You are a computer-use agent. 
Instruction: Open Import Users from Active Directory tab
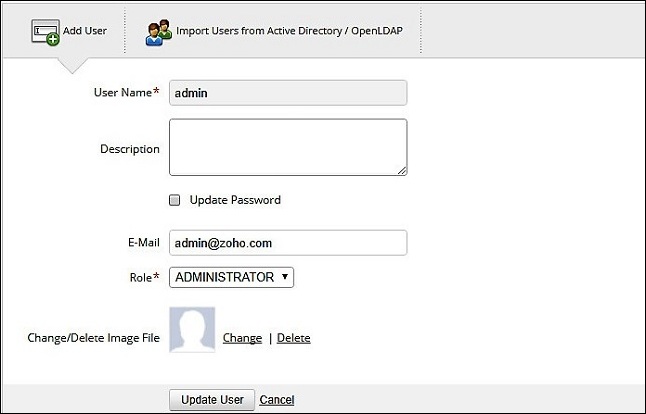[x=295, y=31]
